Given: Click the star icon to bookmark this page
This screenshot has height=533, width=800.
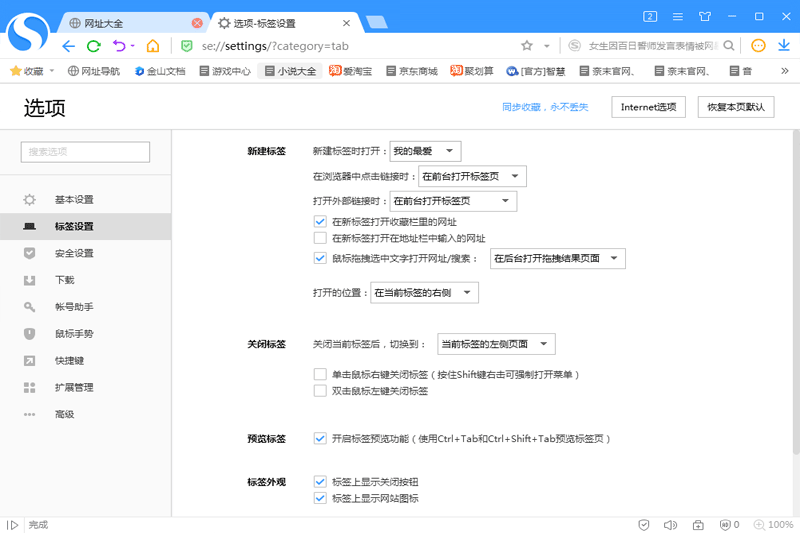Looking at the screenshot, I should (x=527, y=46).
